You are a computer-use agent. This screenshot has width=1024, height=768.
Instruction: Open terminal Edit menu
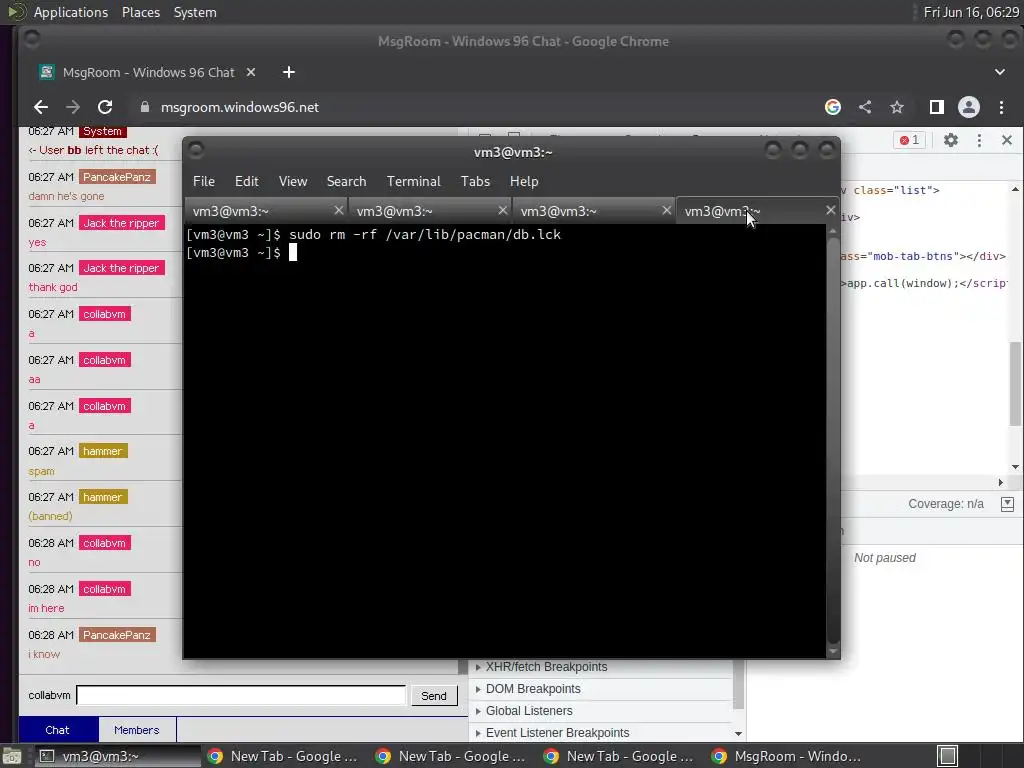point(247,182)
